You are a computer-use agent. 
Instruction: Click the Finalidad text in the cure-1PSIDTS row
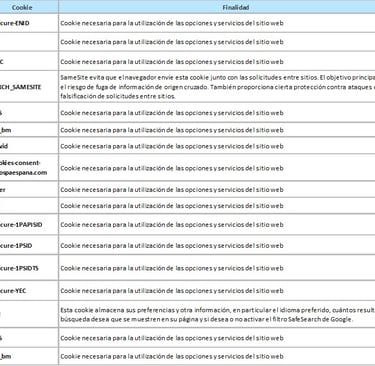pos(172,268)
